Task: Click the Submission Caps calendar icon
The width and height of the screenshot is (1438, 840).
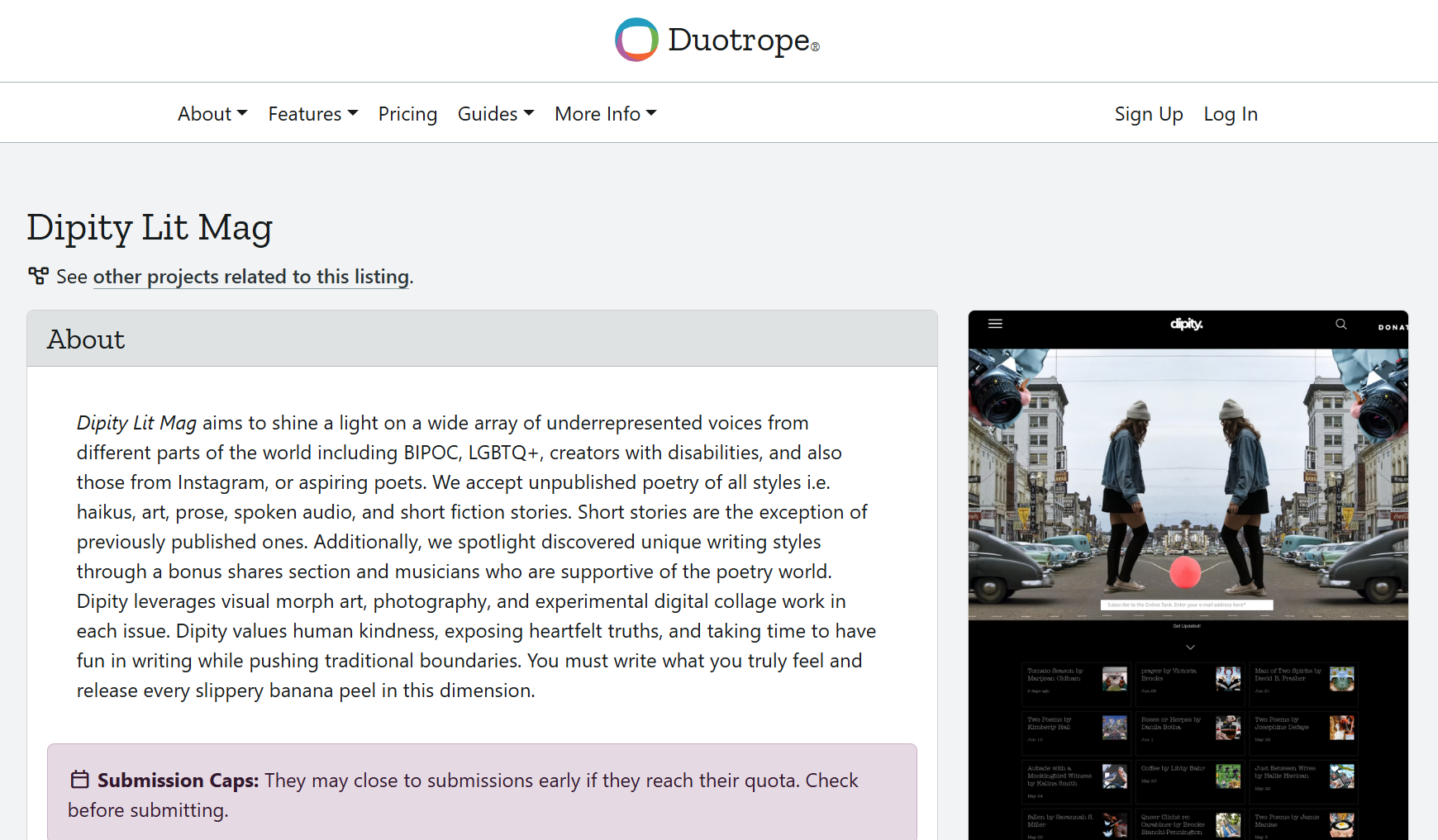Action: tap(79, 779)
